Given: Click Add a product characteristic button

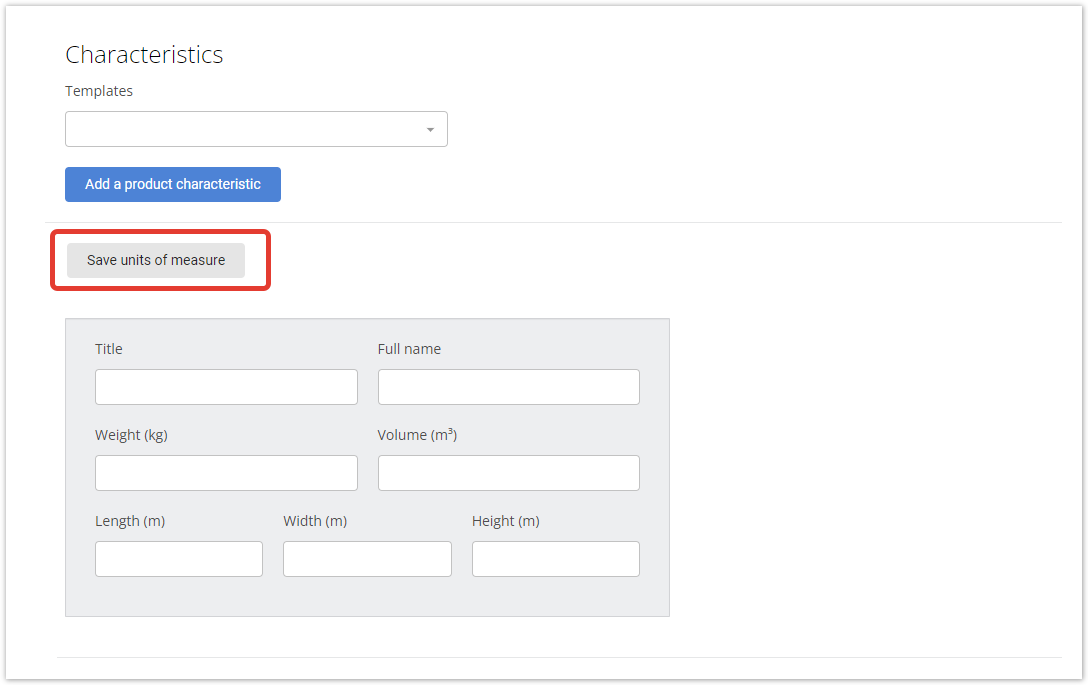Looking at the screenshot, I should coord(173,185).
